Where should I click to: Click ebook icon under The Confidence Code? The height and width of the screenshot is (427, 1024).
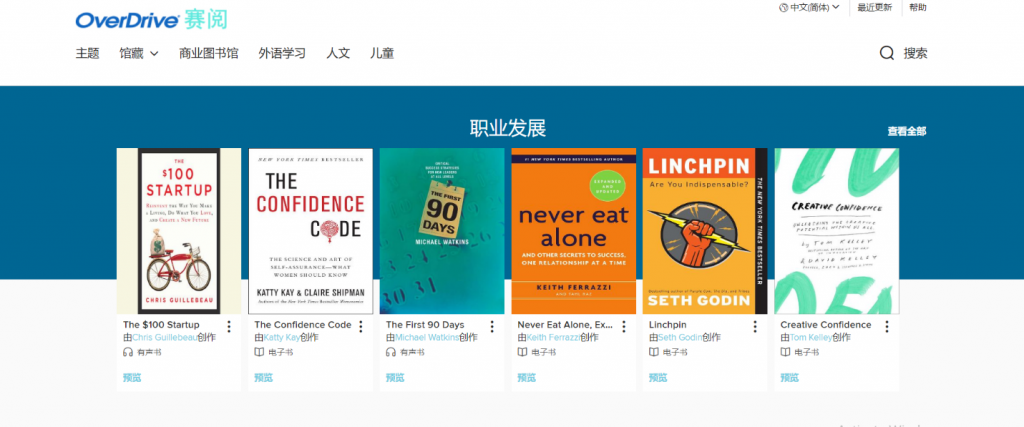click(259, 352)
